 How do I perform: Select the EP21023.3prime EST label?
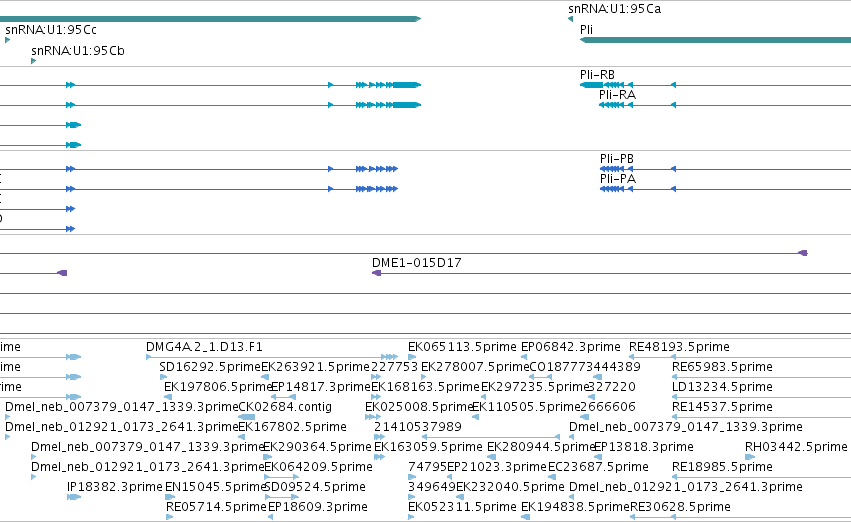click(x=497, y=467)
